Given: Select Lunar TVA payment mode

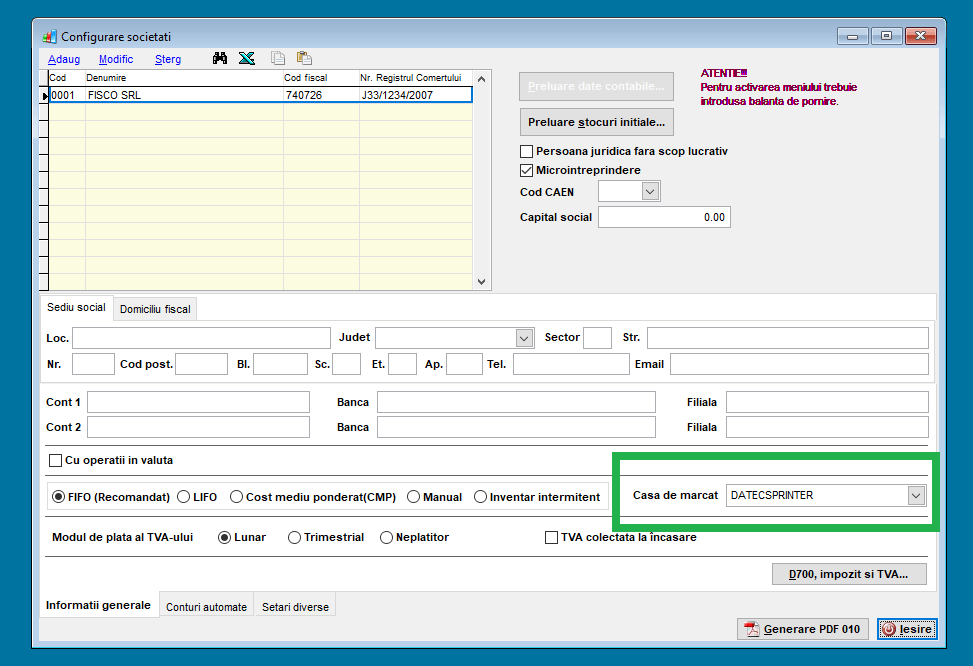Looking at the screenshot, I should tap(224, 538).
